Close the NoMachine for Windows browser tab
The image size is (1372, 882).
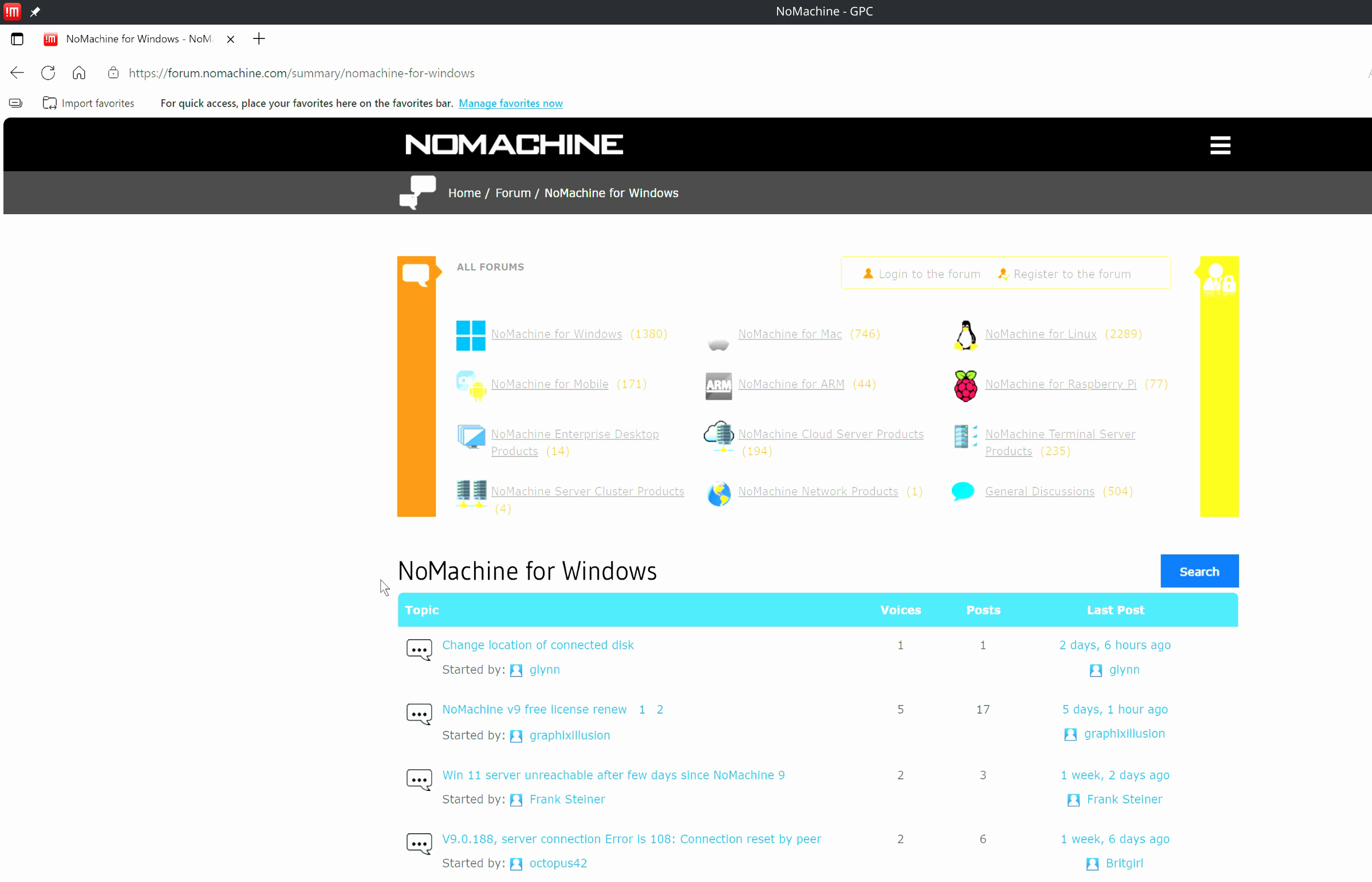click(x=231, y=39)
